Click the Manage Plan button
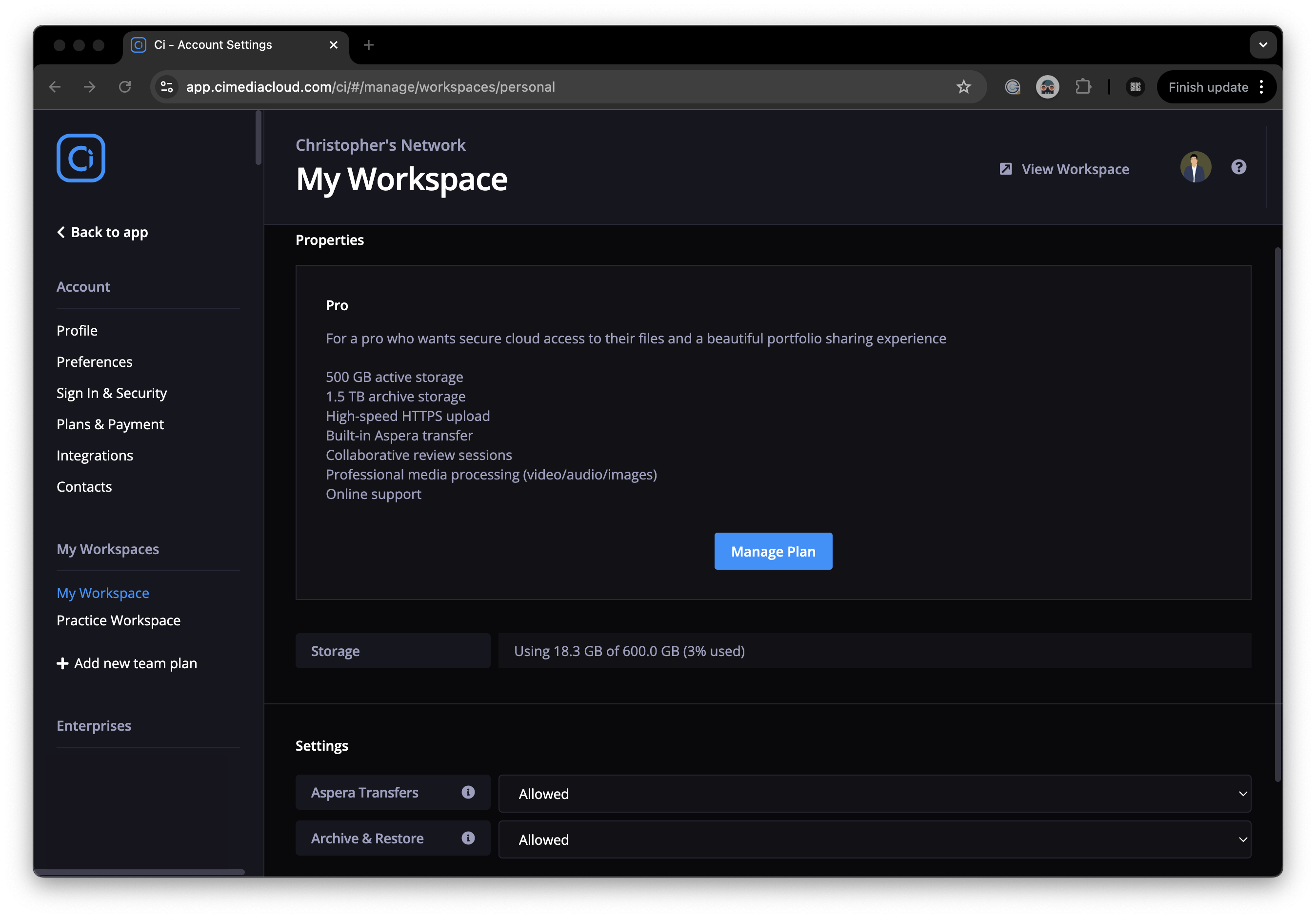This screenshot has height=918, width=1316. (x=773, y=551)
